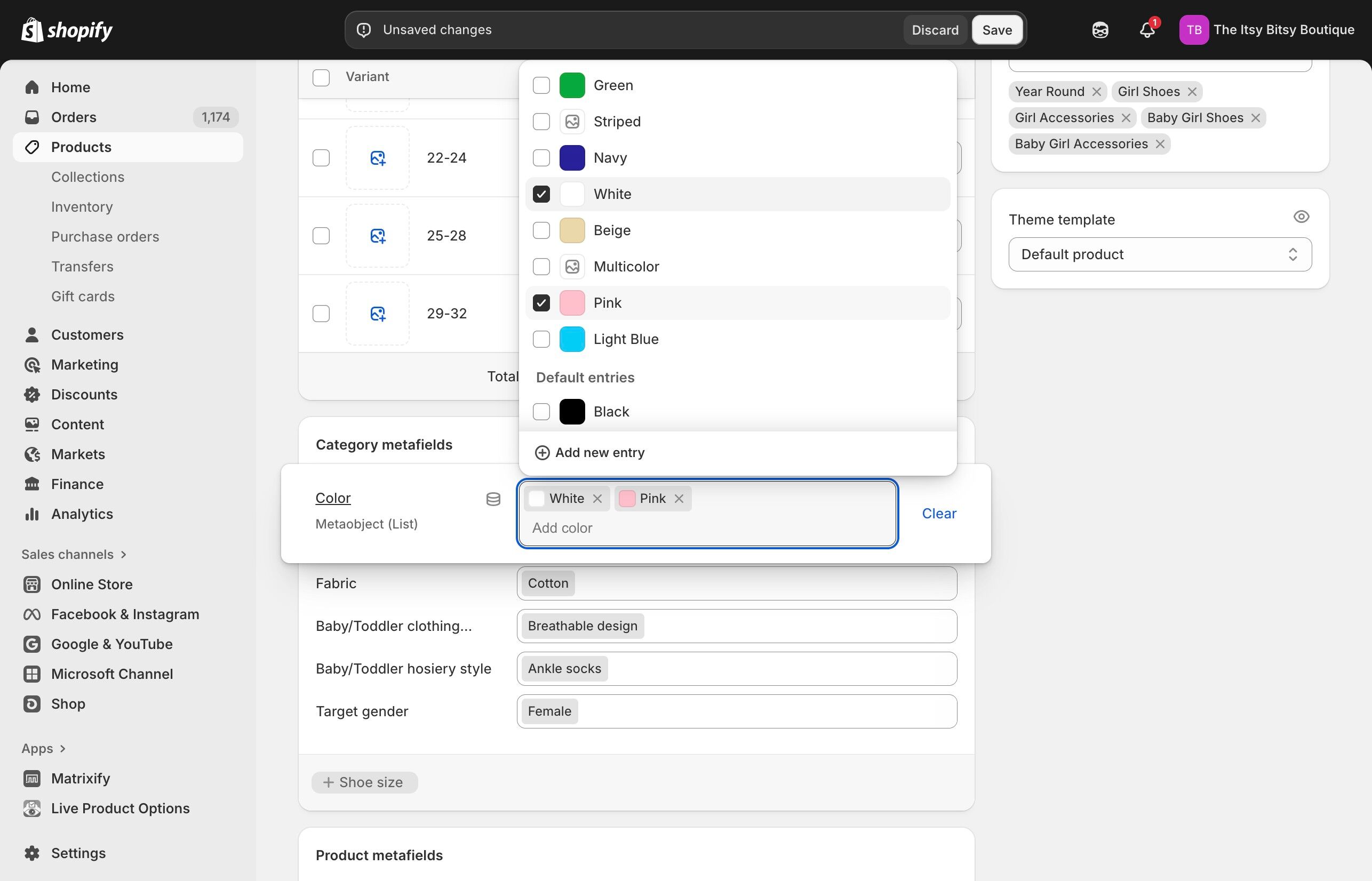The image size is (1372, 881).
Task: Go to the Collections page
Action: pyautogui.click(x=87, y=177)
